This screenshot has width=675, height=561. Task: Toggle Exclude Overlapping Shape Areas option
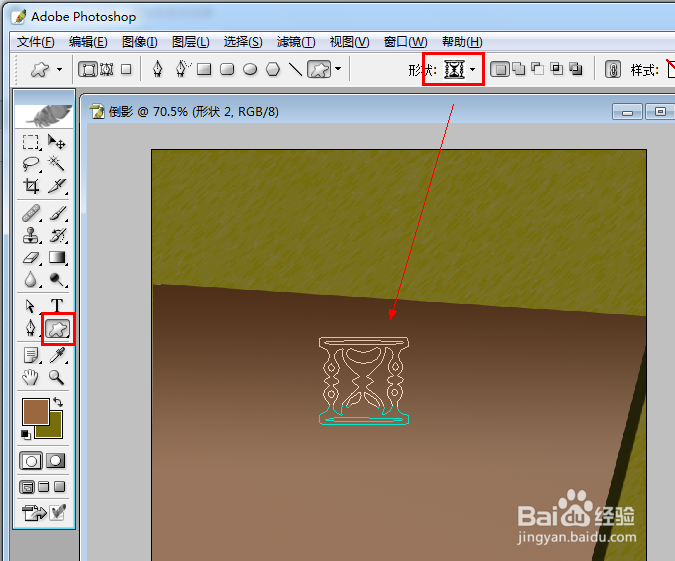[x=576, y=69]
